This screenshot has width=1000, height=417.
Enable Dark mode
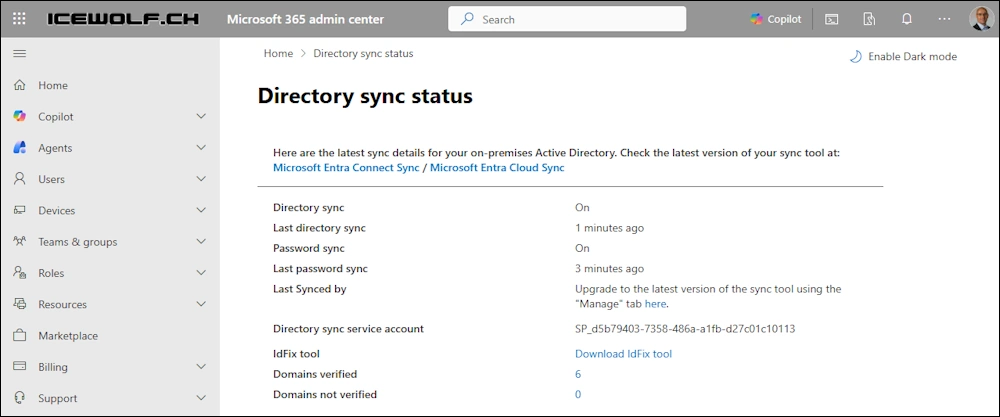pos(903,57)
